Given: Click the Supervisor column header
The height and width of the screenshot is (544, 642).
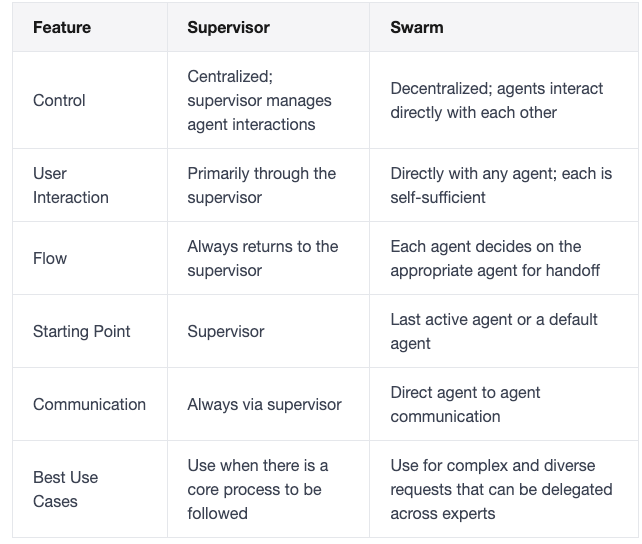Looking at the screenshot, I should 228,27.
